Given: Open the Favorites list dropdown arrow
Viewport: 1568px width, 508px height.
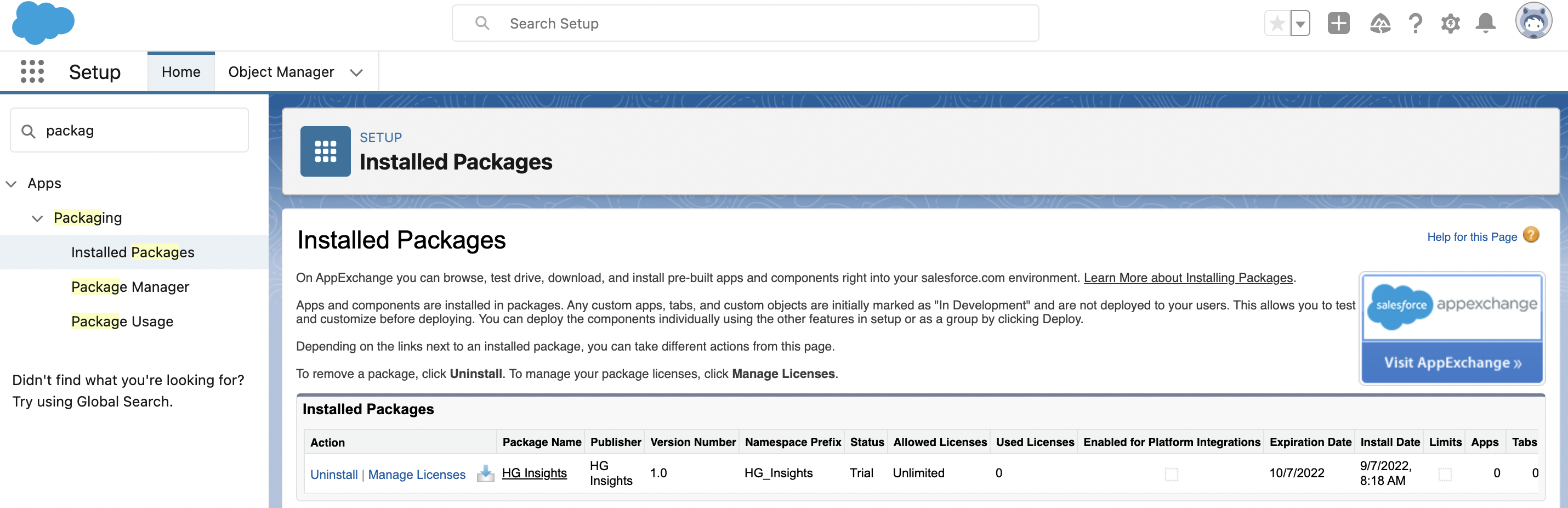Looking at the screenshot, I should point(1300,24).
